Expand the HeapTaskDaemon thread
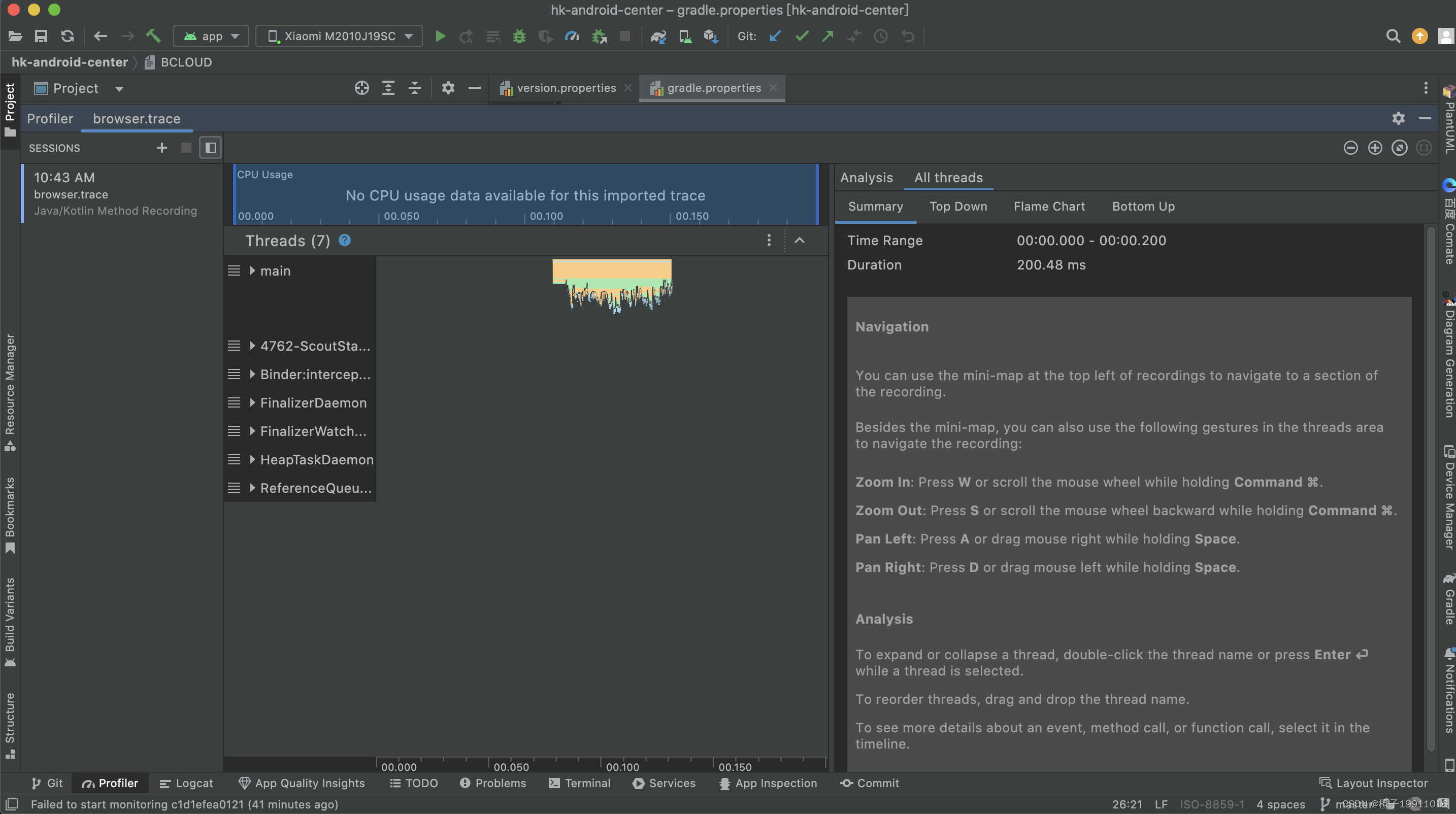Image resolution: width=1456 pixels, height=814 pixels. [252, 460]
